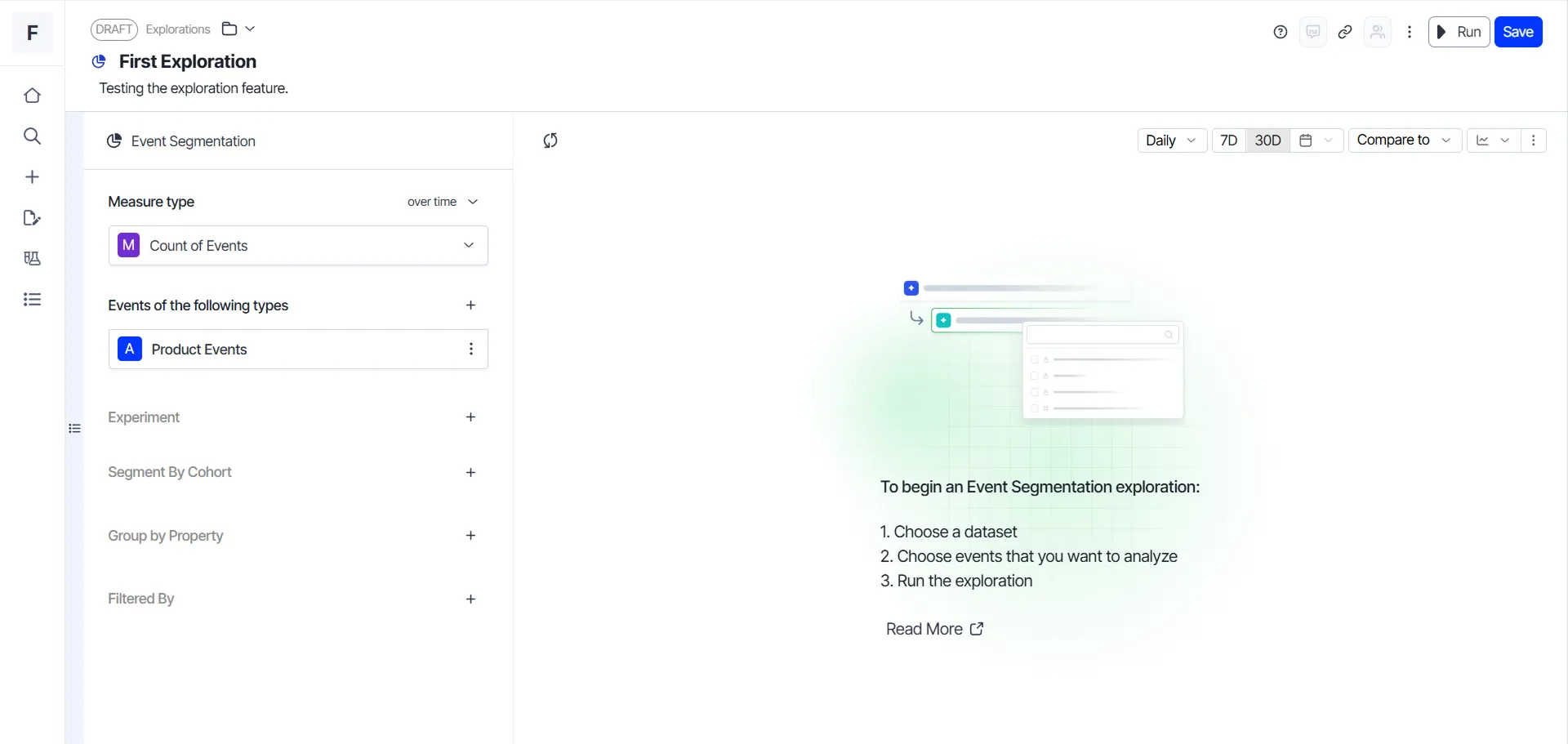Edit the description 'Testing the exploration feature.'

pos(194,88)
